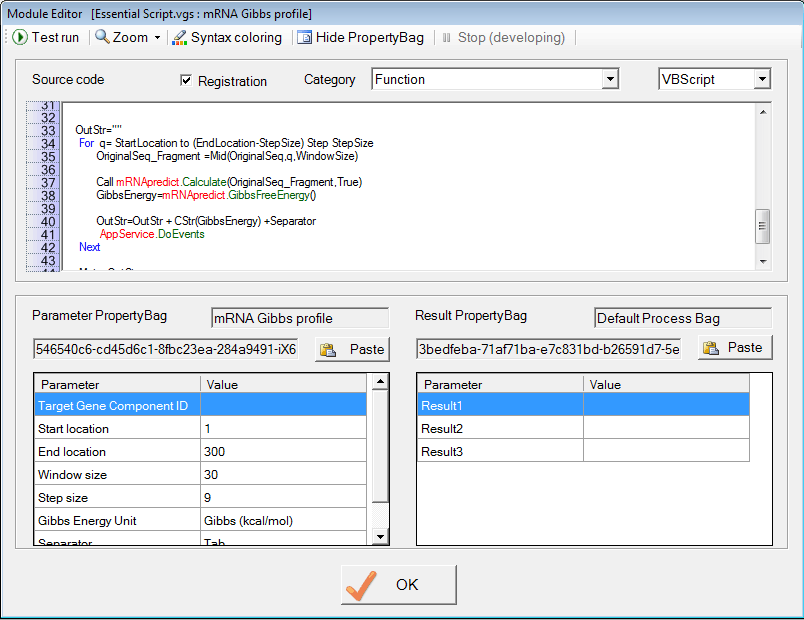The width and height of the screenshot is (804, 620).
Task: Click Value column header in results table
Action: 666,384
